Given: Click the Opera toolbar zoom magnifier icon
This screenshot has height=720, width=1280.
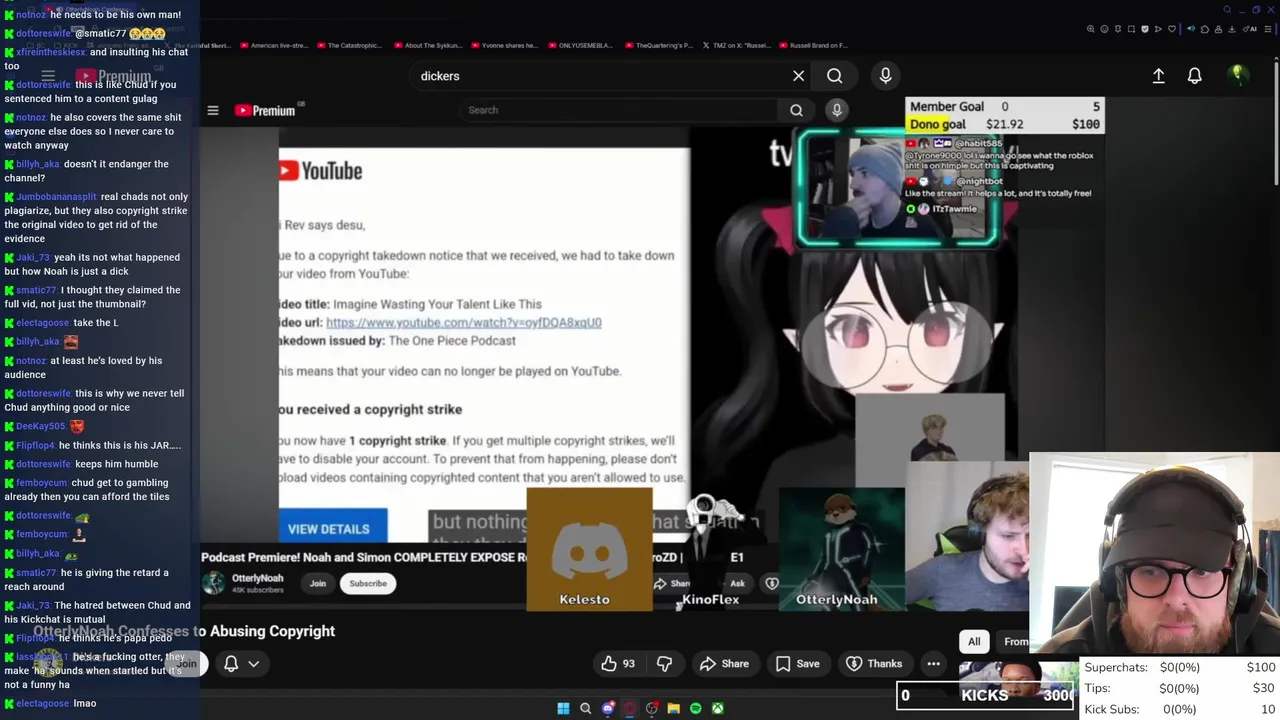Looking at the screenshot, I should [x=1091, y=29].
